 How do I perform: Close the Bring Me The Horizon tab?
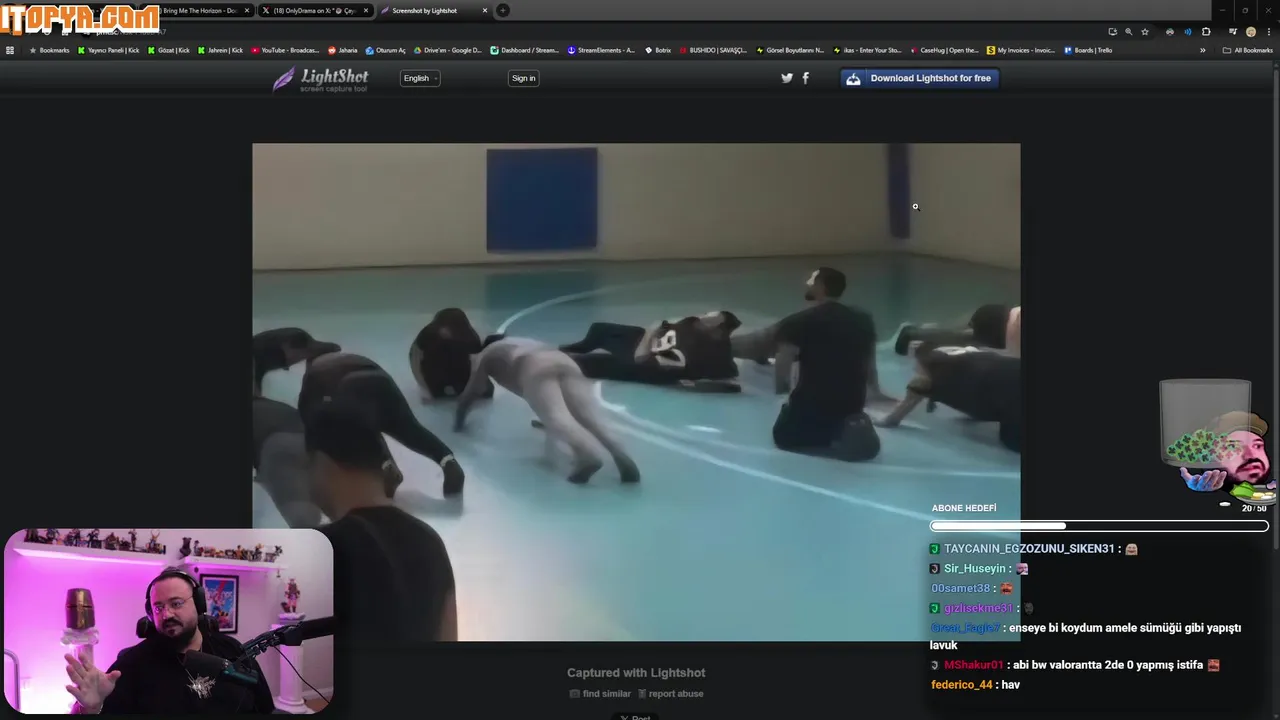(247, 11)
